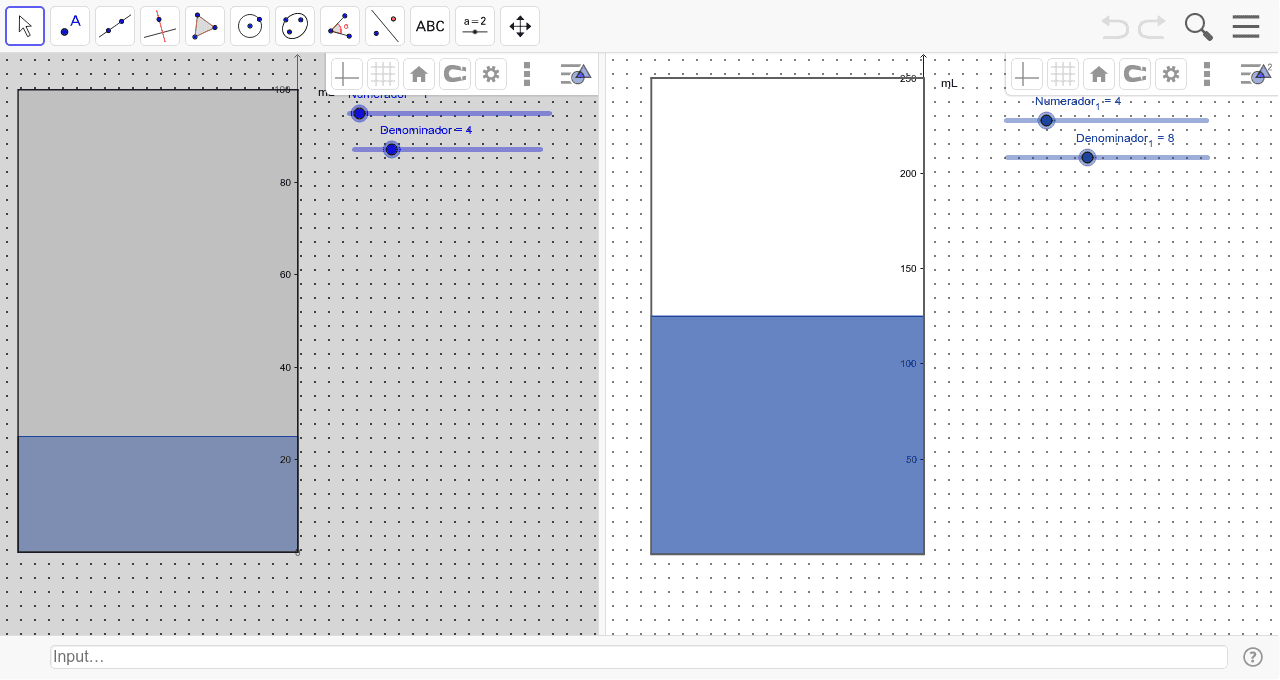Click the Denominador₁ = 8 slider
1280x680 pixels.
coord(1107,158)
